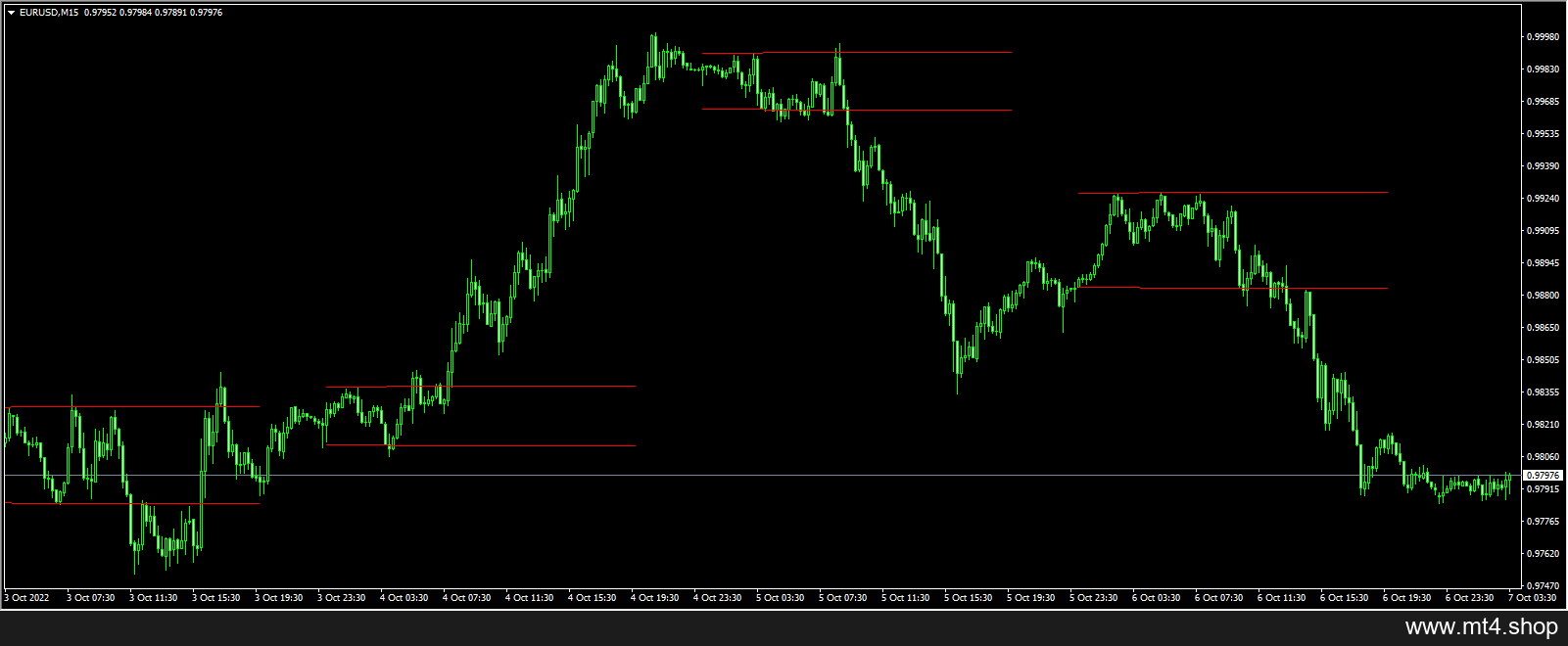
Task: Click time label 5 Oct 19:30
Action: (1031, 598)
